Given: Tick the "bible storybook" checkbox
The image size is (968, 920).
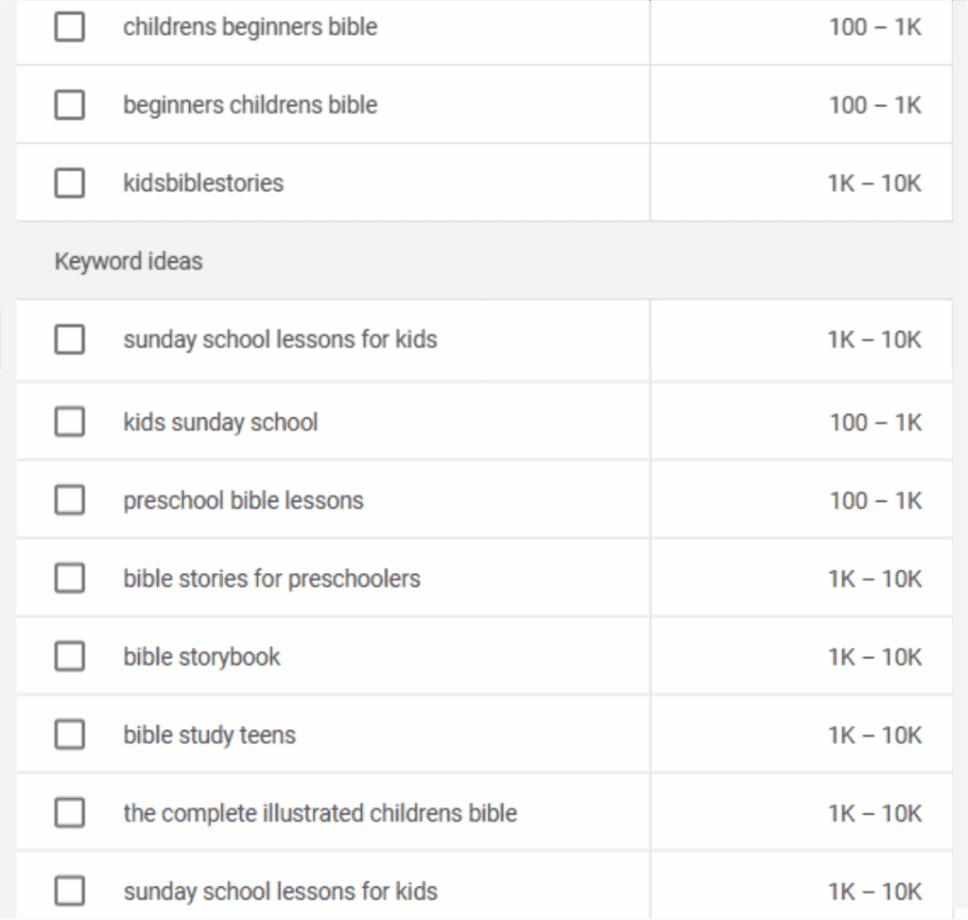Looking at the screenshot, I should [69, 657].
